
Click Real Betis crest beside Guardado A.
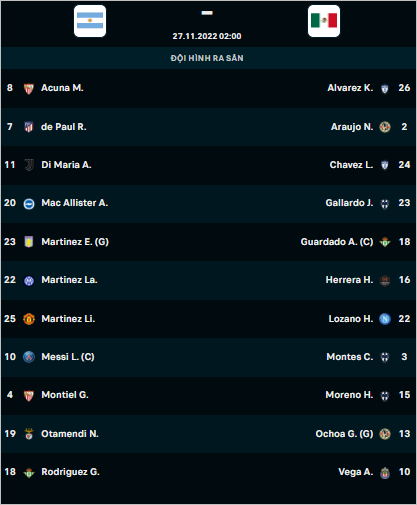(385, 242)
